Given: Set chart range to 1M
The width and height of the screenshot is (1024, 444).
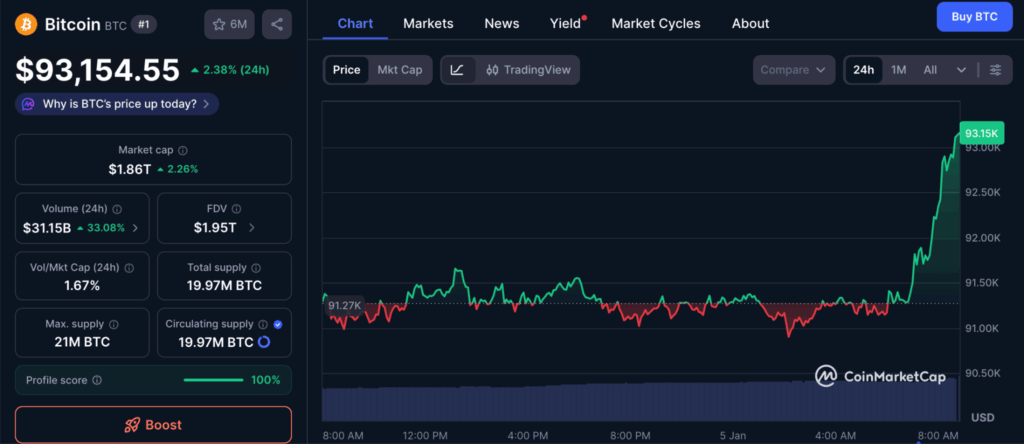Looking at the screenshot, I should [898, 70].
